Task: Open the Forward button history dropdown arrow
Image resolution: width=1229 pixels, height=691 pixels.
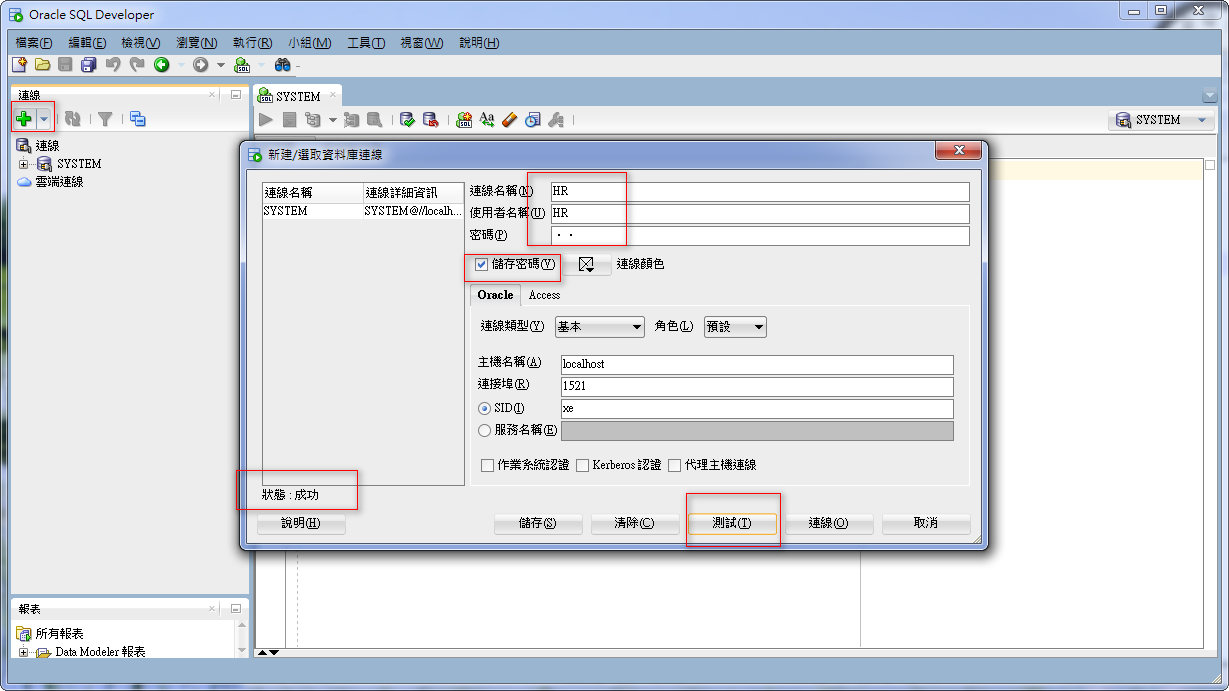Action: (220, 65)
